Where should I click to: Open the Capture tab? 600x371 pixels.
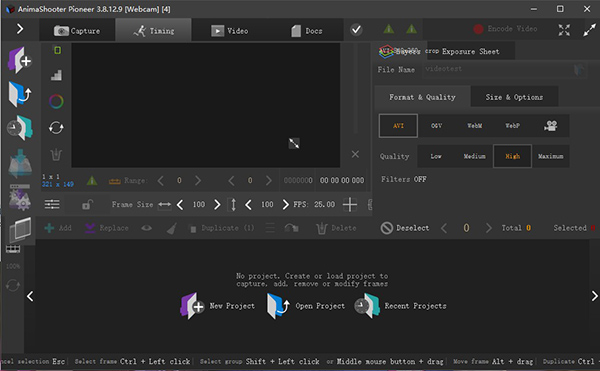(77, 31)
